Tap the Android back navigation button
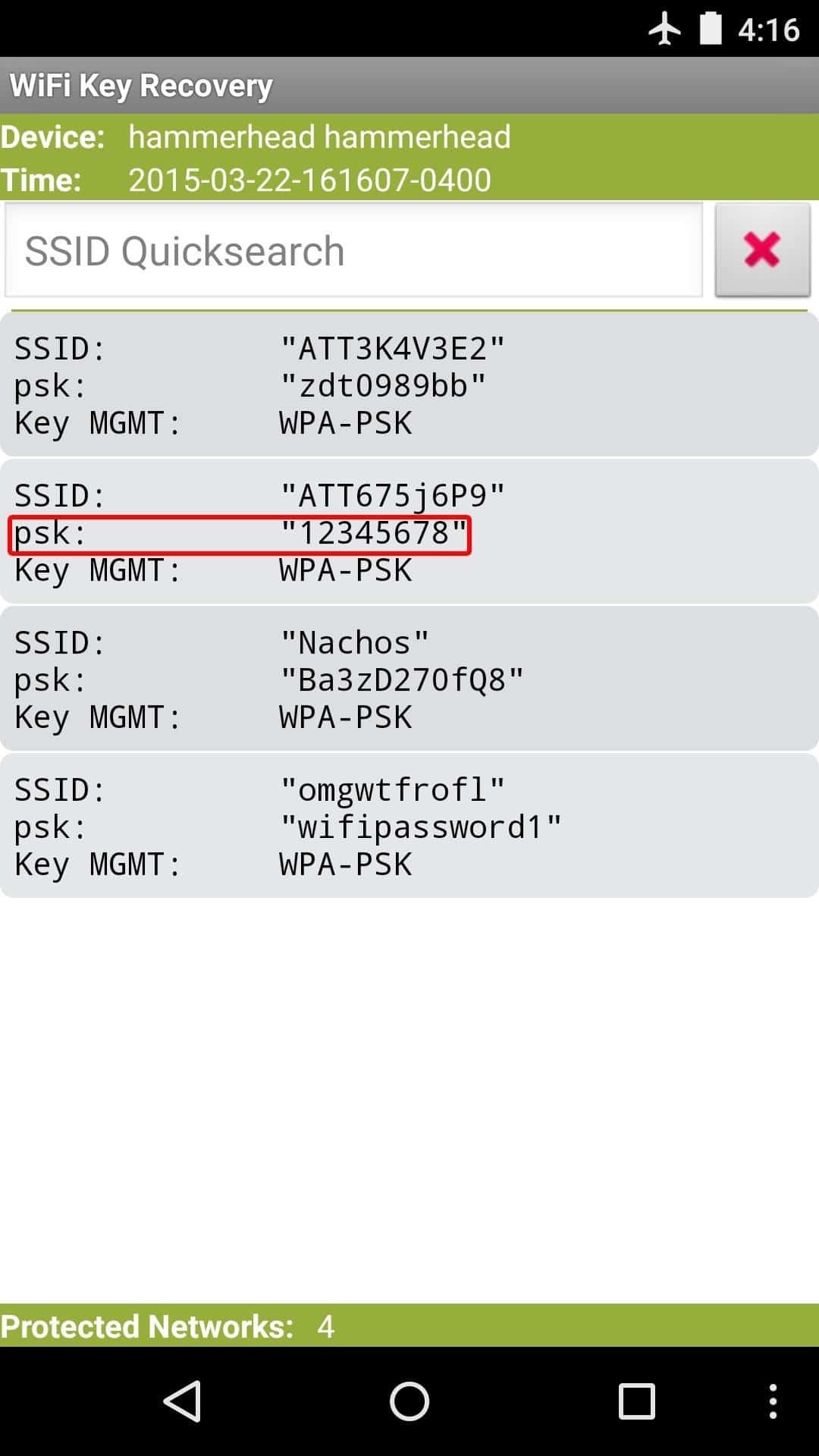Viewport: 819px width, 1456px height. 183,1401
